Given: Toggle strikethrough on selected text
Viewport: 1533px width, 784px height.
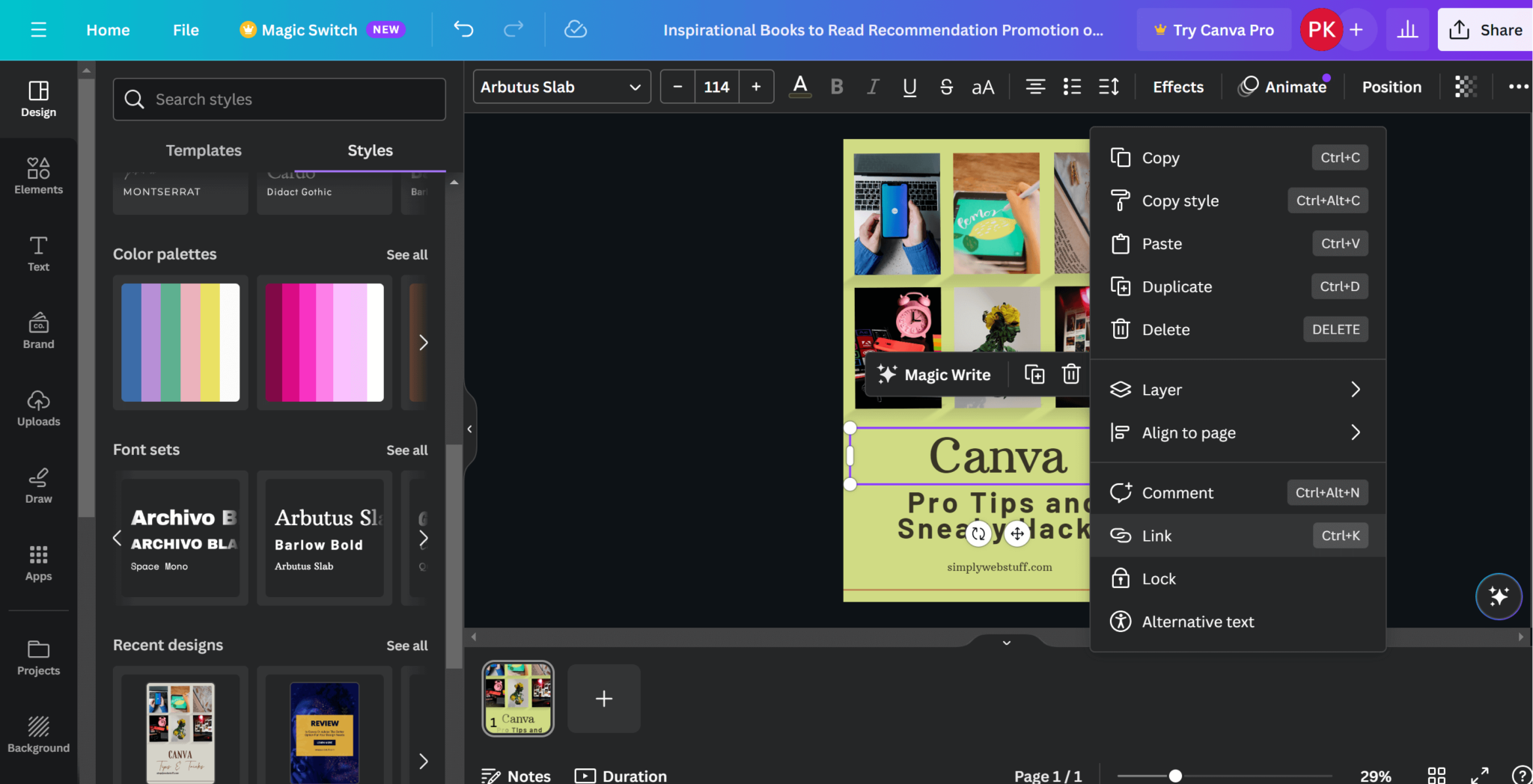Looking at the screenshot, I should coord(945,87).
